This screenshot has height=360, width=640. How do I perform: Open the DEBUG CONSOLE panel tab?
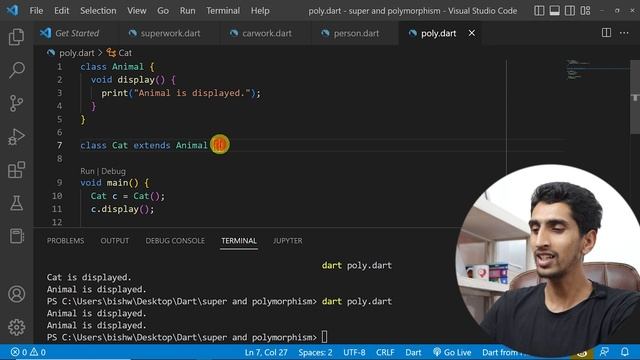[x=175, y=241]
